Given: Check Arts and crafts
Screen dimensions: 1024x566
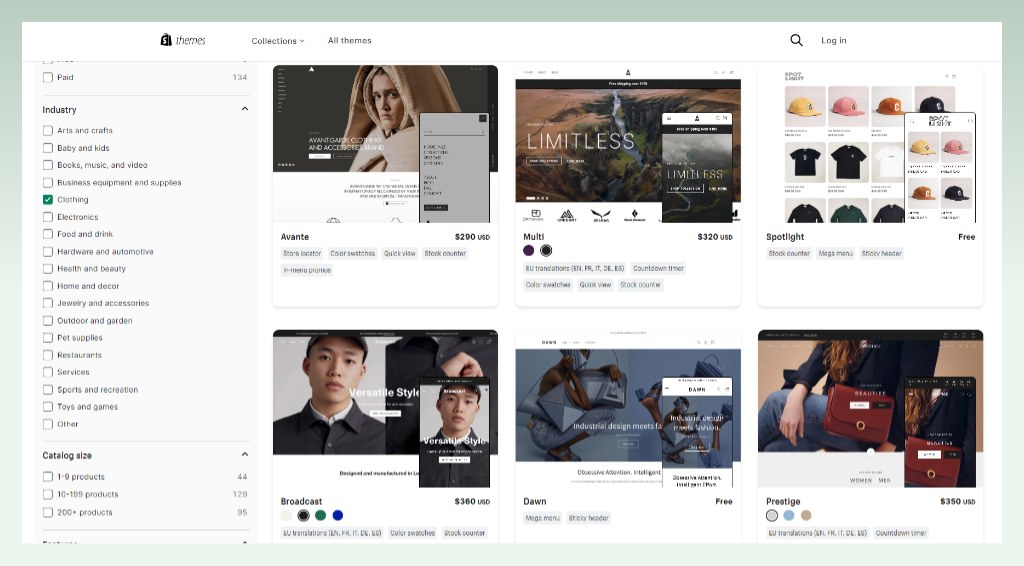Looking at the screenshot, I should click(x=48, y=131).
